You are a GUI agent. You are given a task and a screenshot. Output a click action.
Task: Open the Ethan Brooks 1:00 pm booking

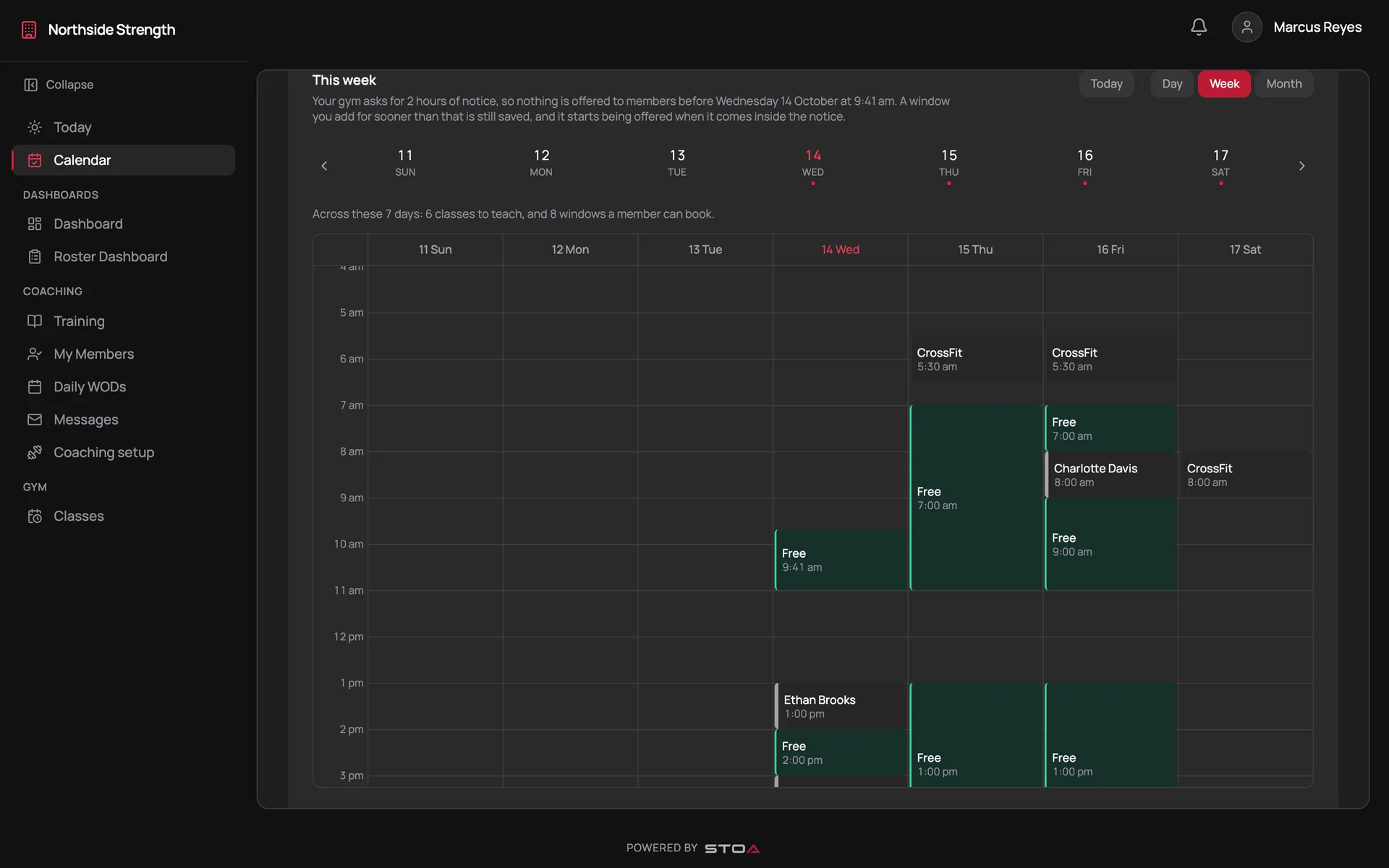click(841, 706)
